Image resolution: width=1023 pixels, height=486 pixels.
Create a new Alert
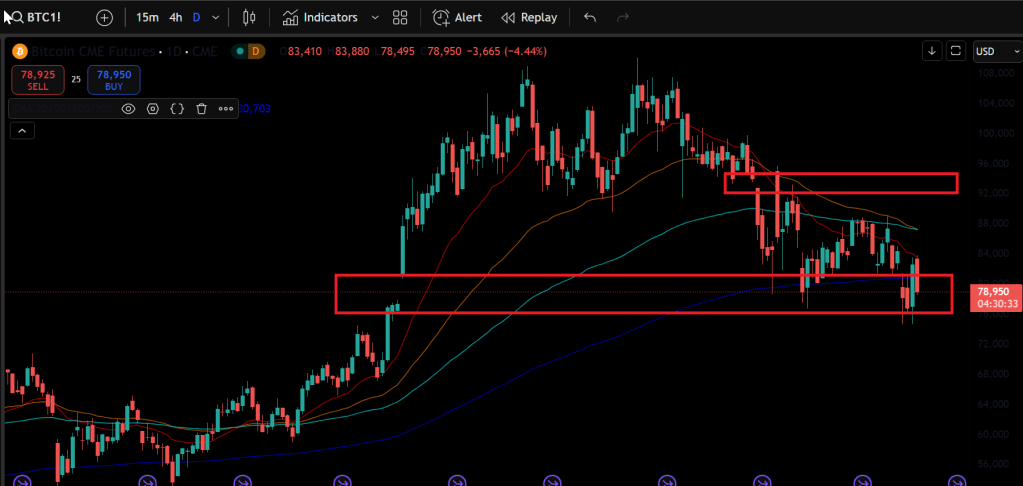point(457,17)
